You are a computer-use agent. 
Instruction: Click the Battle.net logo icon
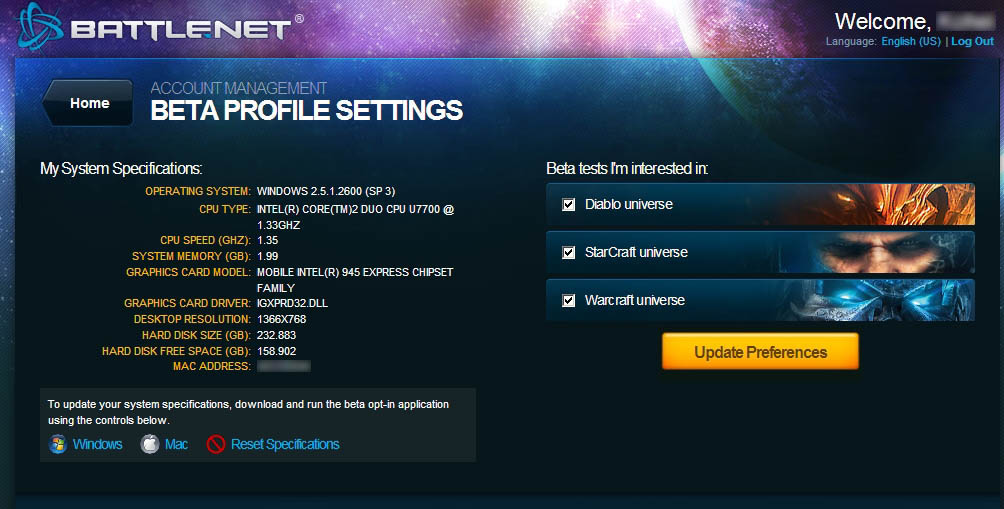38,27
